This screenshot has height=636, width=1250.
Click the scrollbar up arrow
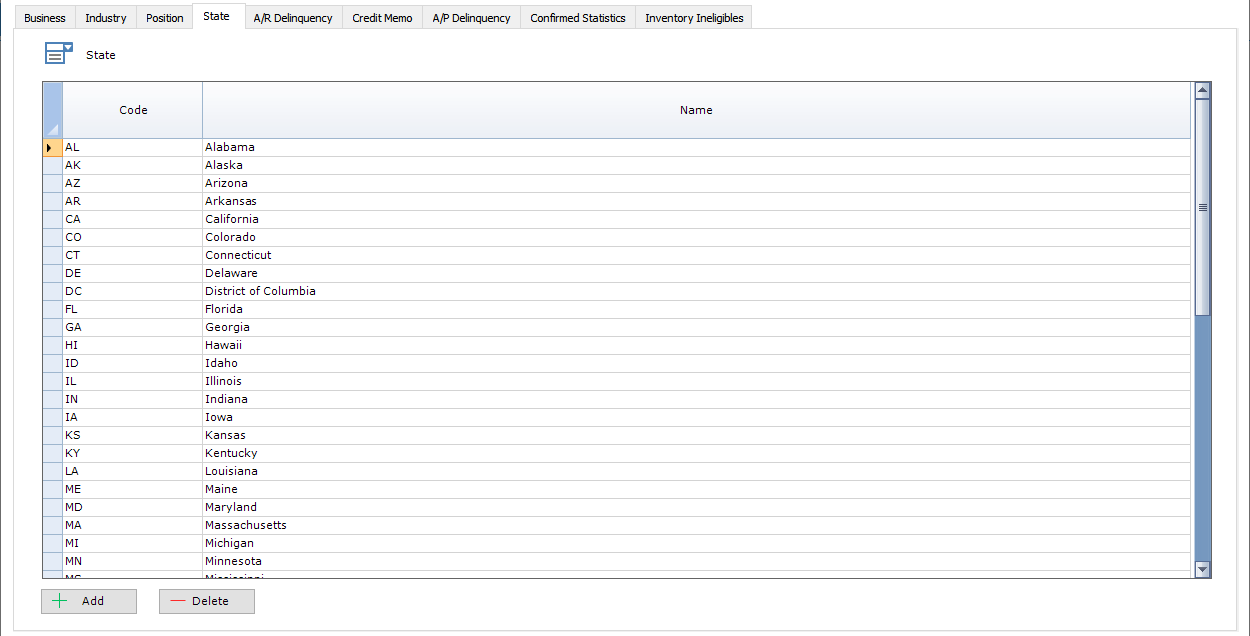pyautogui.click(x=1203, y=90)
